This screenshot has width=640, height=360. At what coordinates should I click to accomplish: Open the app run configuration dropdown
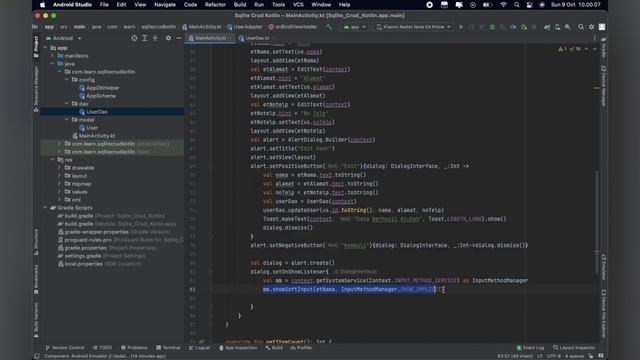pyautogui.click(x=355, y=27)
